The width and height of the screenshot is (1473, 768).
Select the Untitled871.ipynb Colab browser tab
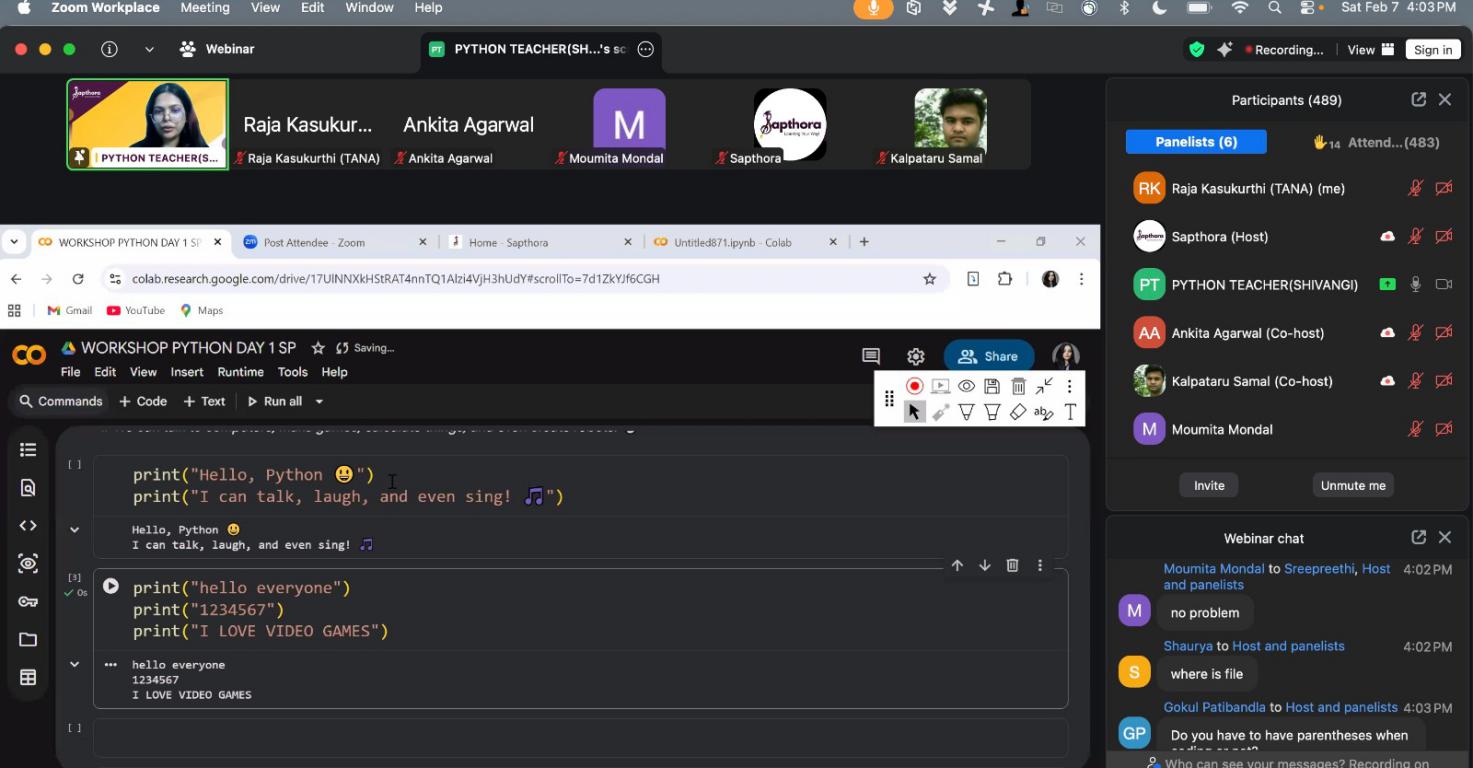[x=732, y=242]
